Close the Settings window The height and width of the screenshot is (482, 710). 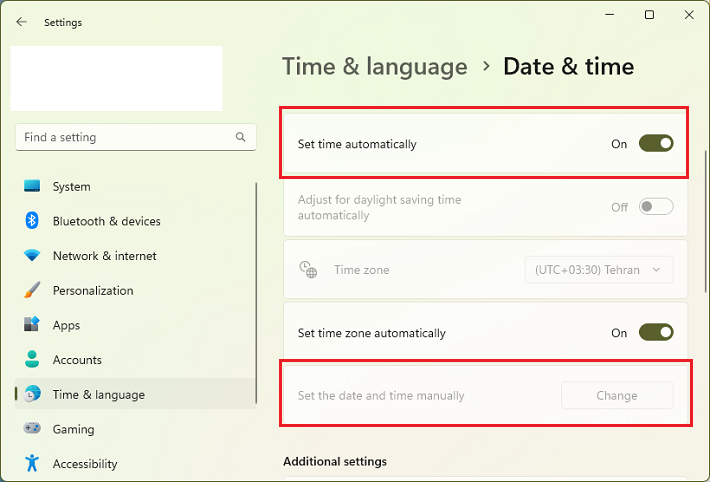(689, 15)
